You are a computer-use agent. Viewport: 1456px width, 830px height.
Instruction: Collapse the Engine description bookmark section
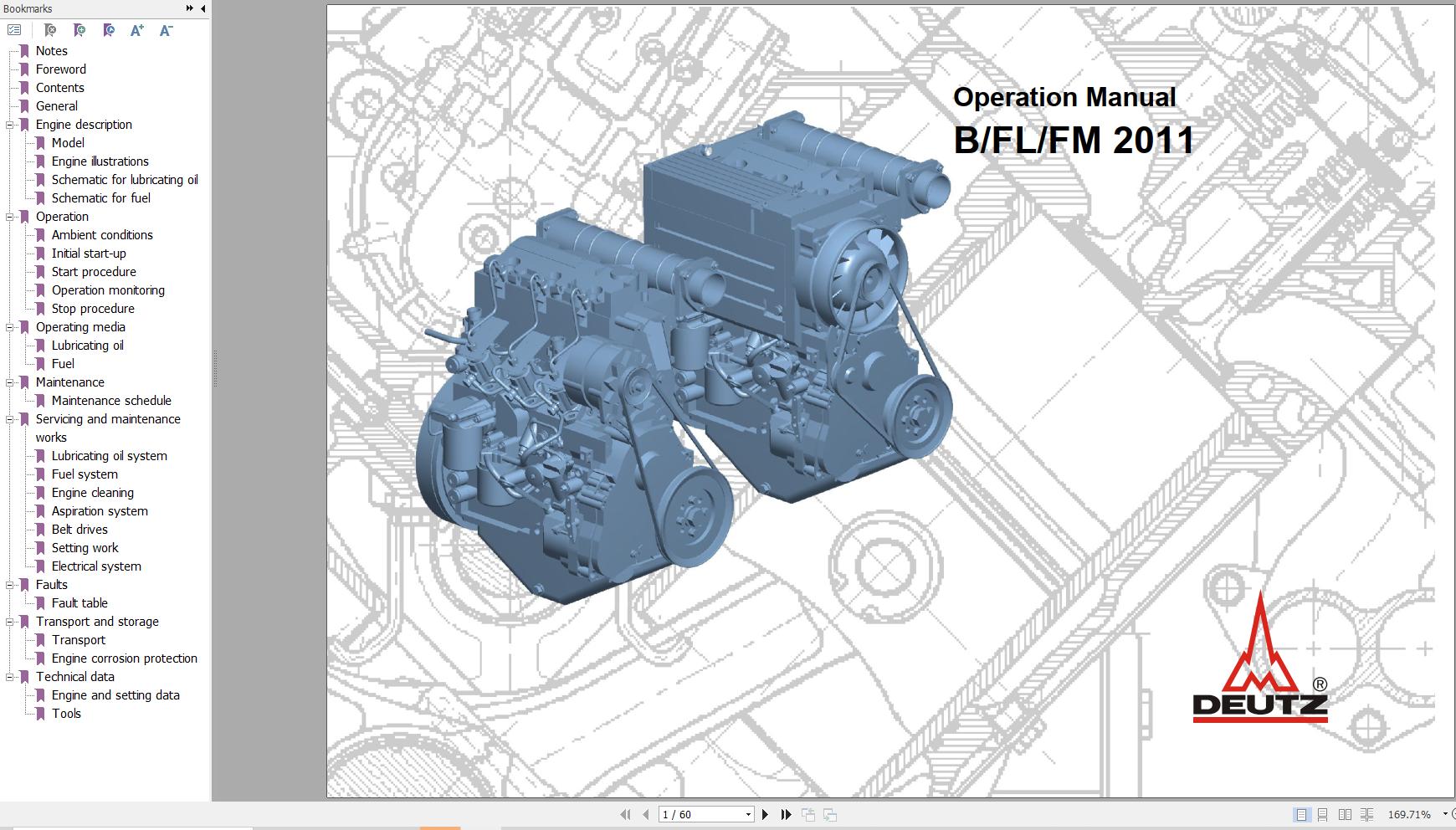coord(8,124)
